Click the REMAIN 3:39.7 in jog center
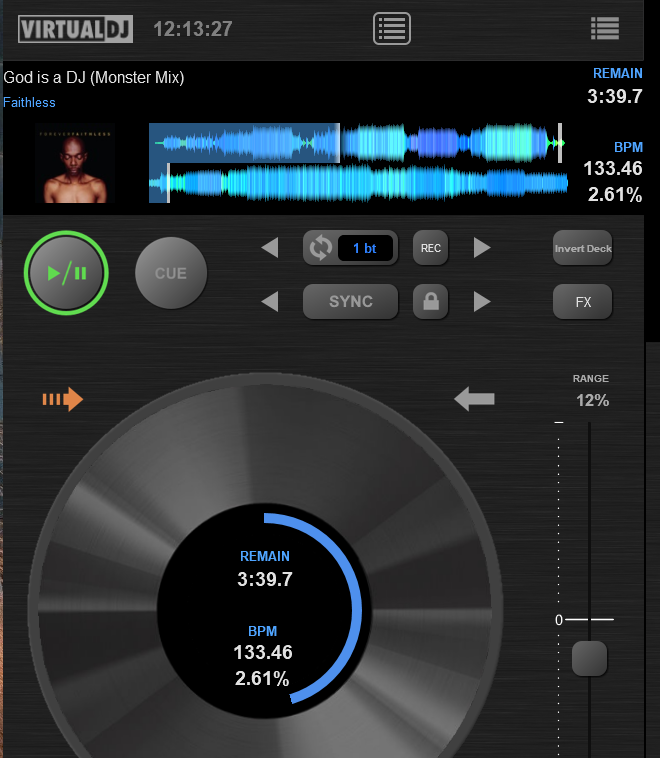Screen dimensions: 660x758 (264, 569)
